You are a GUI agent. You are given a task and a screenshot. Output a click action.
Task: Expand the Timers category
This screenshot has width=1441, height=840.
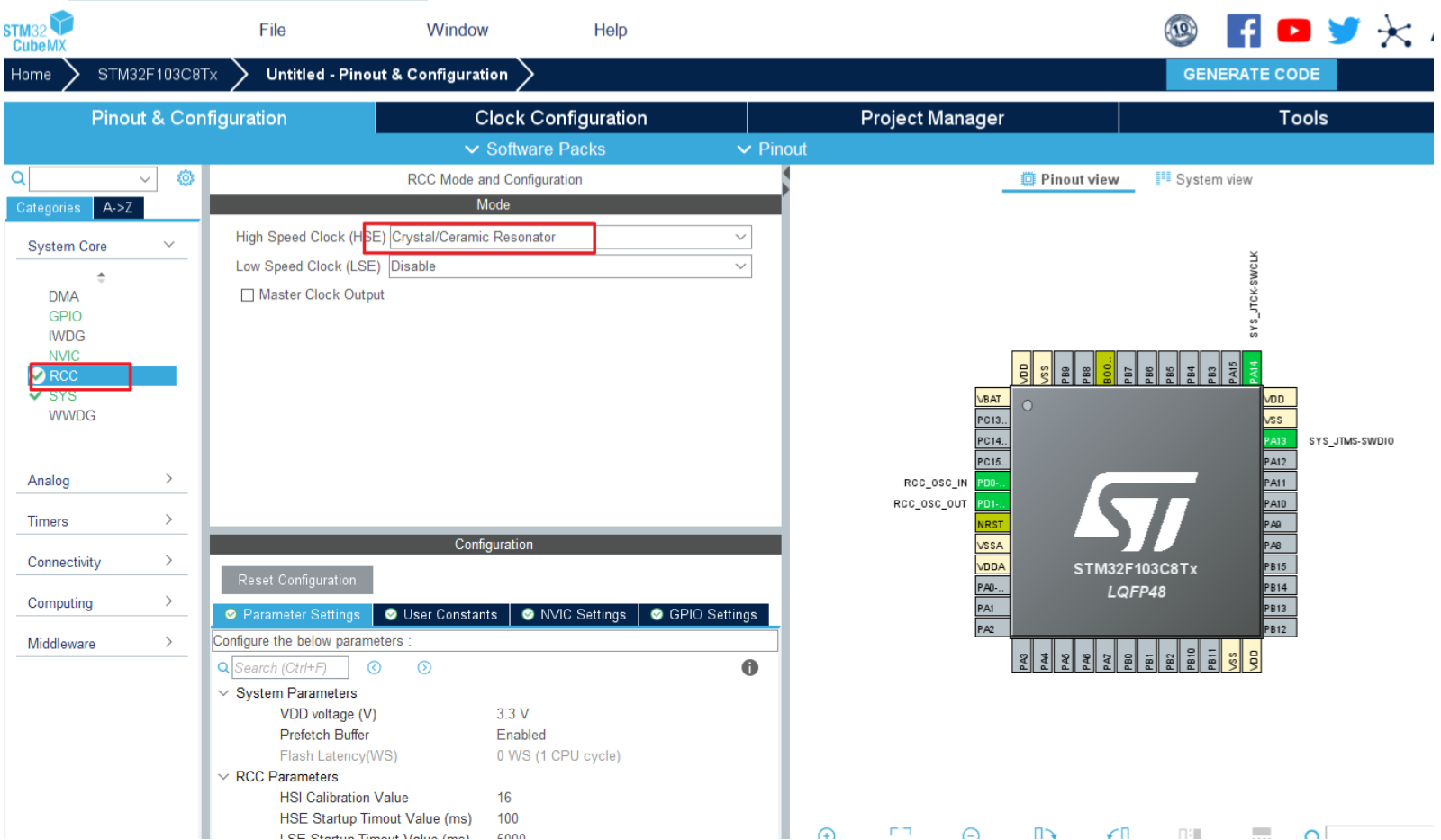[168, 519]
